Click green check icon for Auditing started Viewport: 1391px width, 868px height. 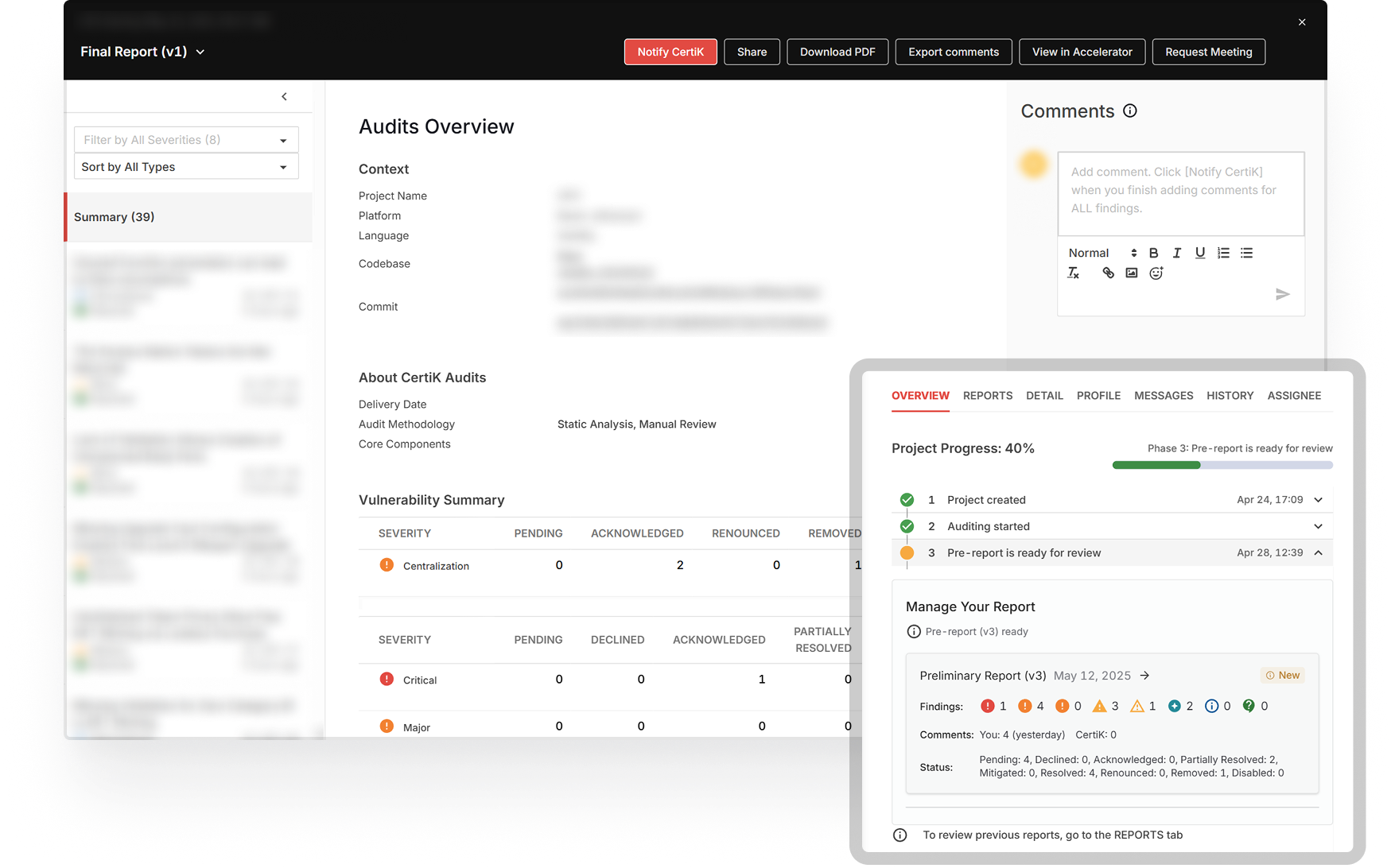(907, 526)
